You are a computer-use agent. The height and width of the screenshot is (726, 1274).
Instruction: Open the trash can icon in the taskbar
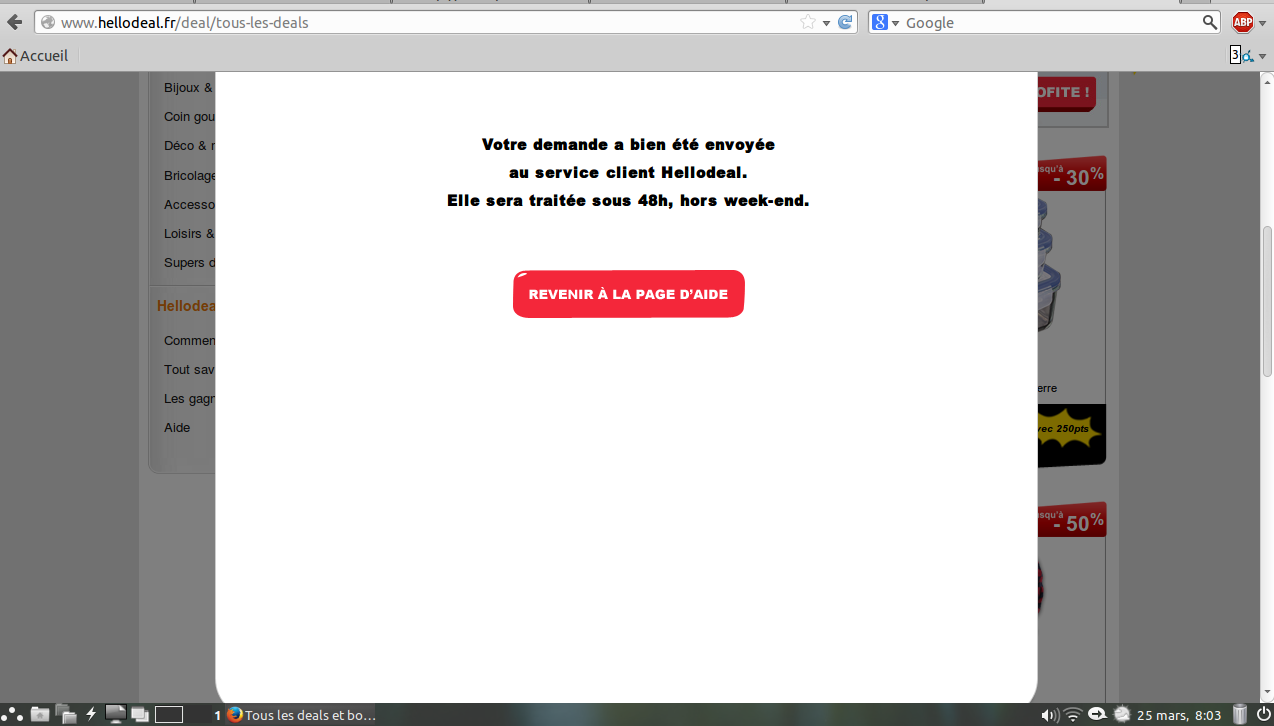[x=1240, y=714]
